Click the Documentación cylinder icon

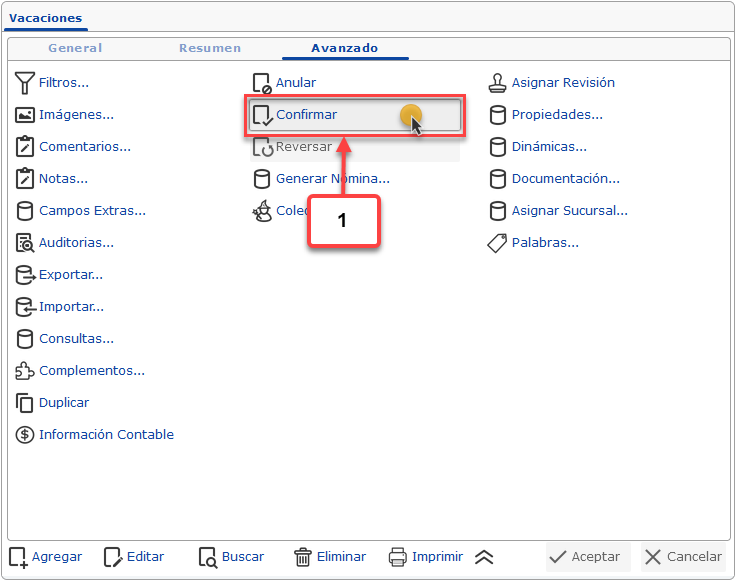click(498, 179)
